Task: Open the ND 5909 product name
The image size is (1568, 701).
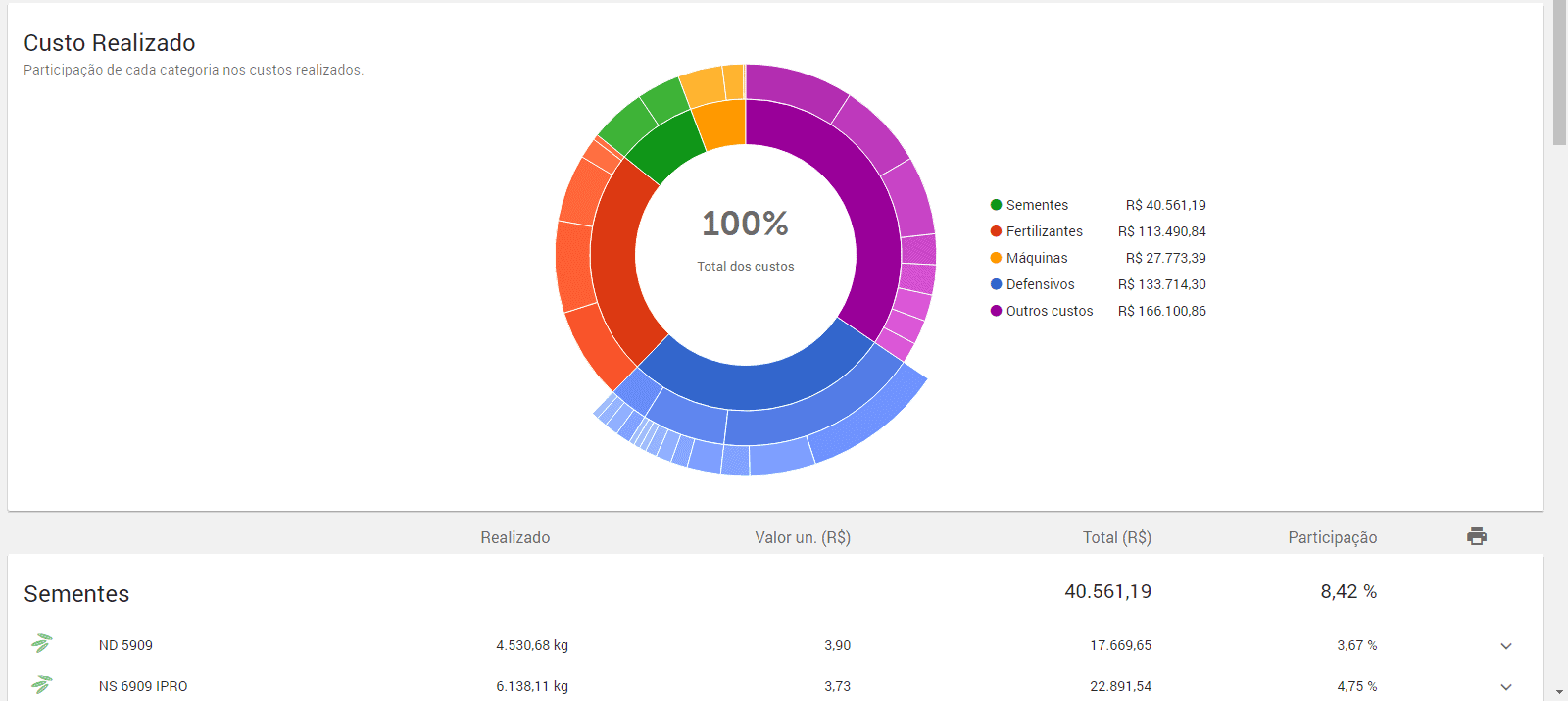Action: (x=125, y=645)
